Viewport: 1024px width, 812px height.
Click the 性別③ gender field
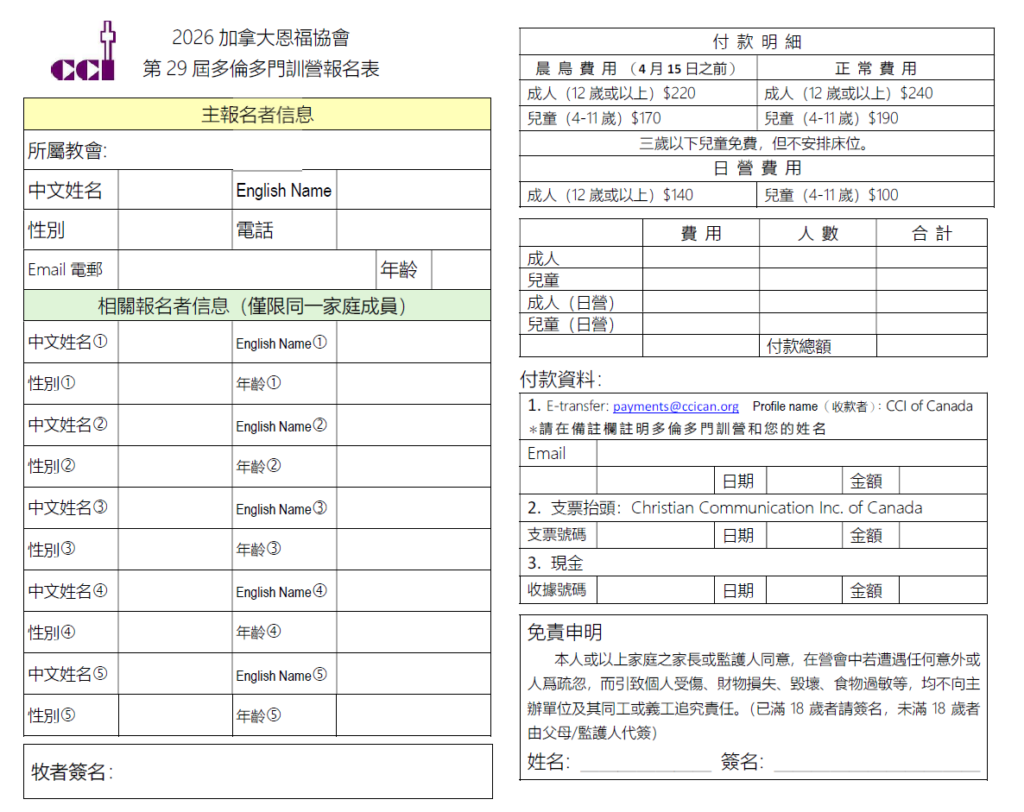175,549
